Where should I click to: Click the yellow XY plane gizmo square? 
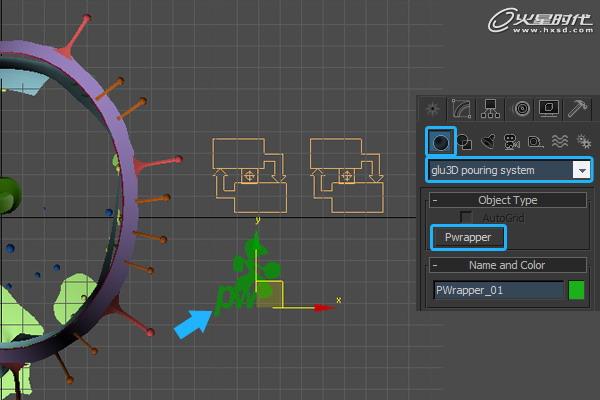click(x=269, y=294)
